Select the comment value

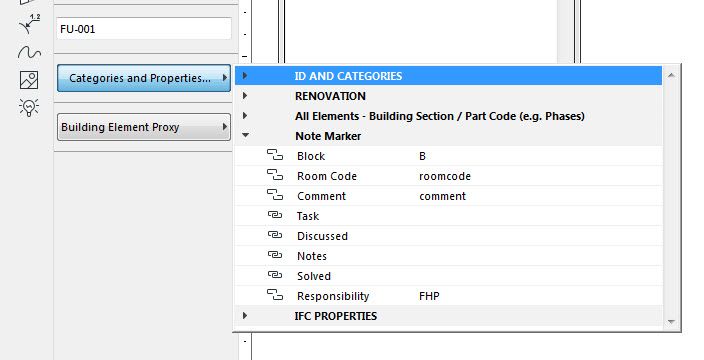coord(443,196)
